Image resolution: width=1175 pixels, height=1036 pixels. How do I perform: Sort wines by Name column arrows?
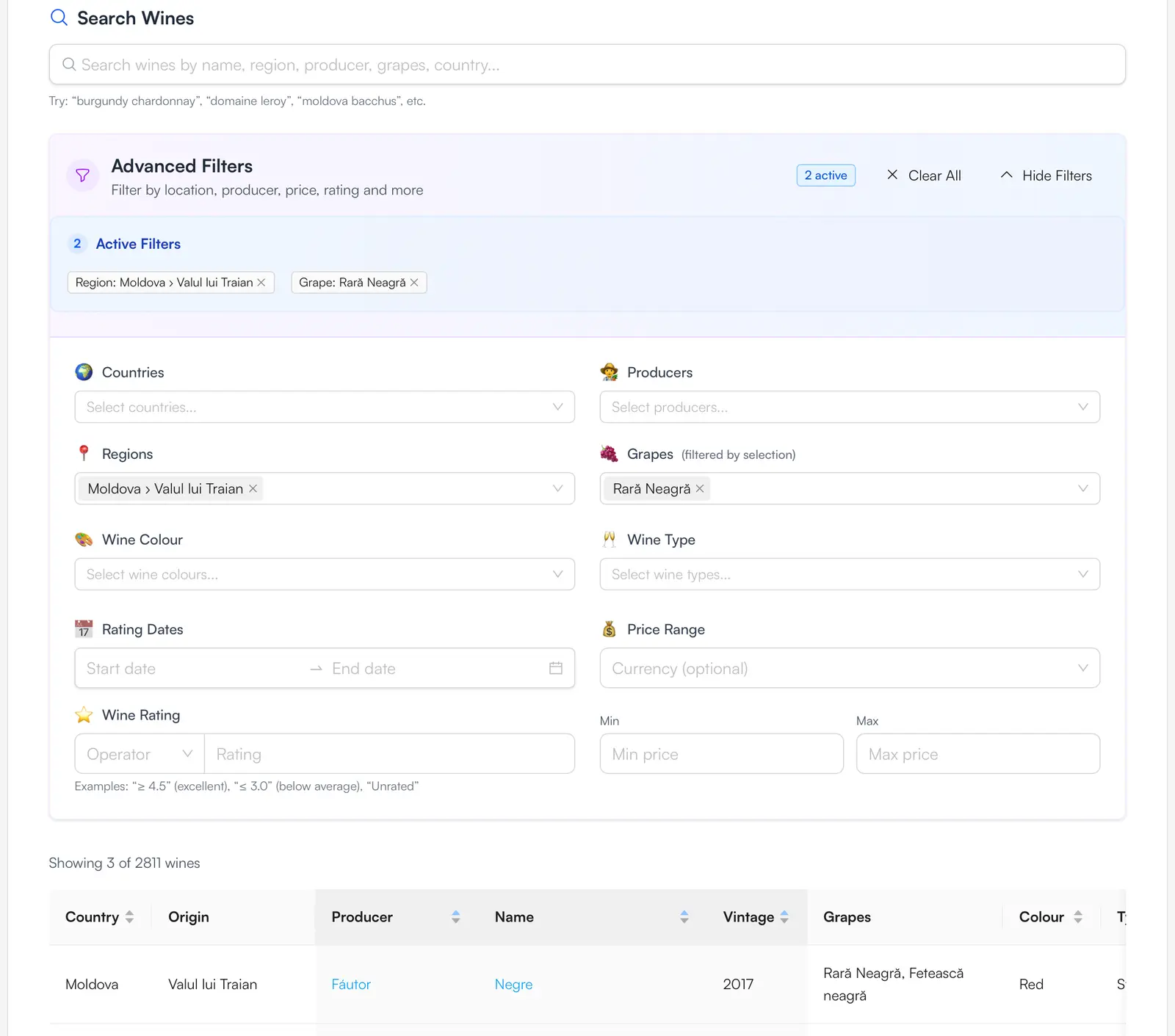684,917
